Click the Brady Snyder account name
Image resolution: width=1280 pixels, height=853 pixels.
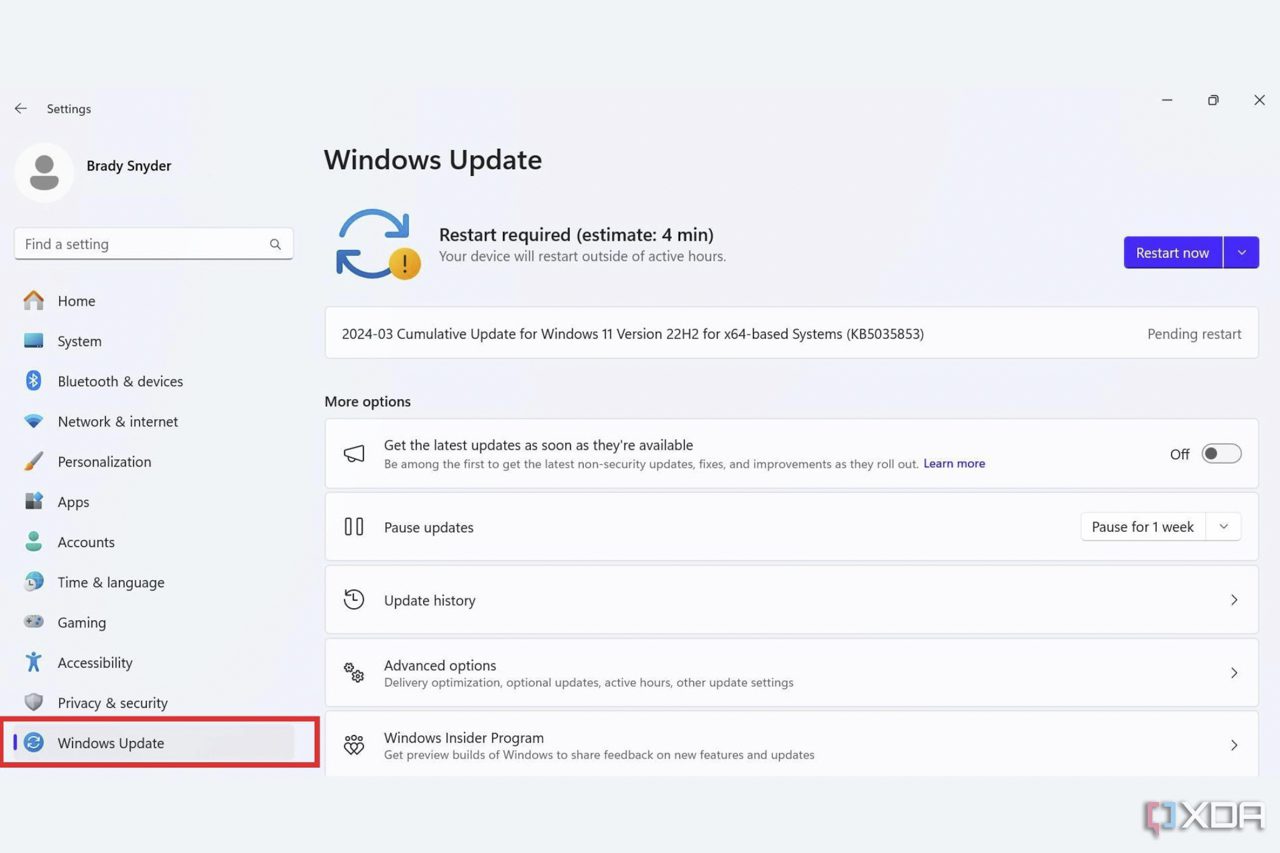tap(129, 166)
